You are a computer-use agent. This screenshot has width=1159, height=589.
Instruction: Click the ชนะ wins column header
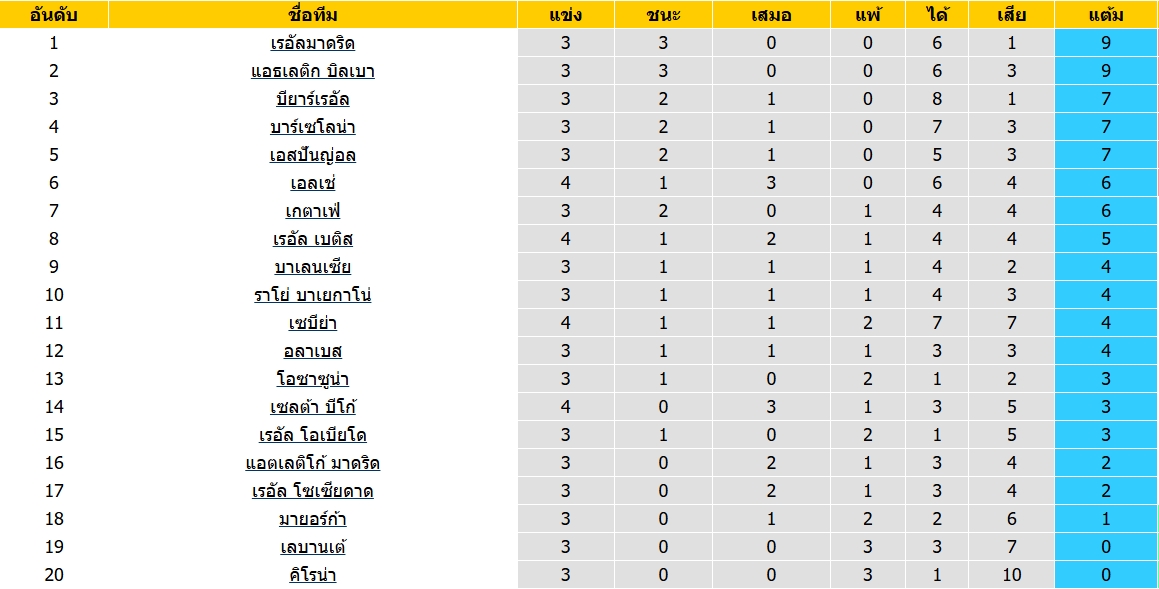pos(663,15)
